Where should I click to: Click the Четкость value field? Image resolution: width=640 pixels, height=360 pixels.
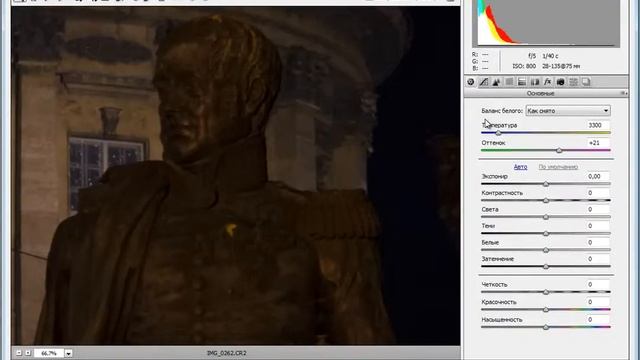click(598, 284)
